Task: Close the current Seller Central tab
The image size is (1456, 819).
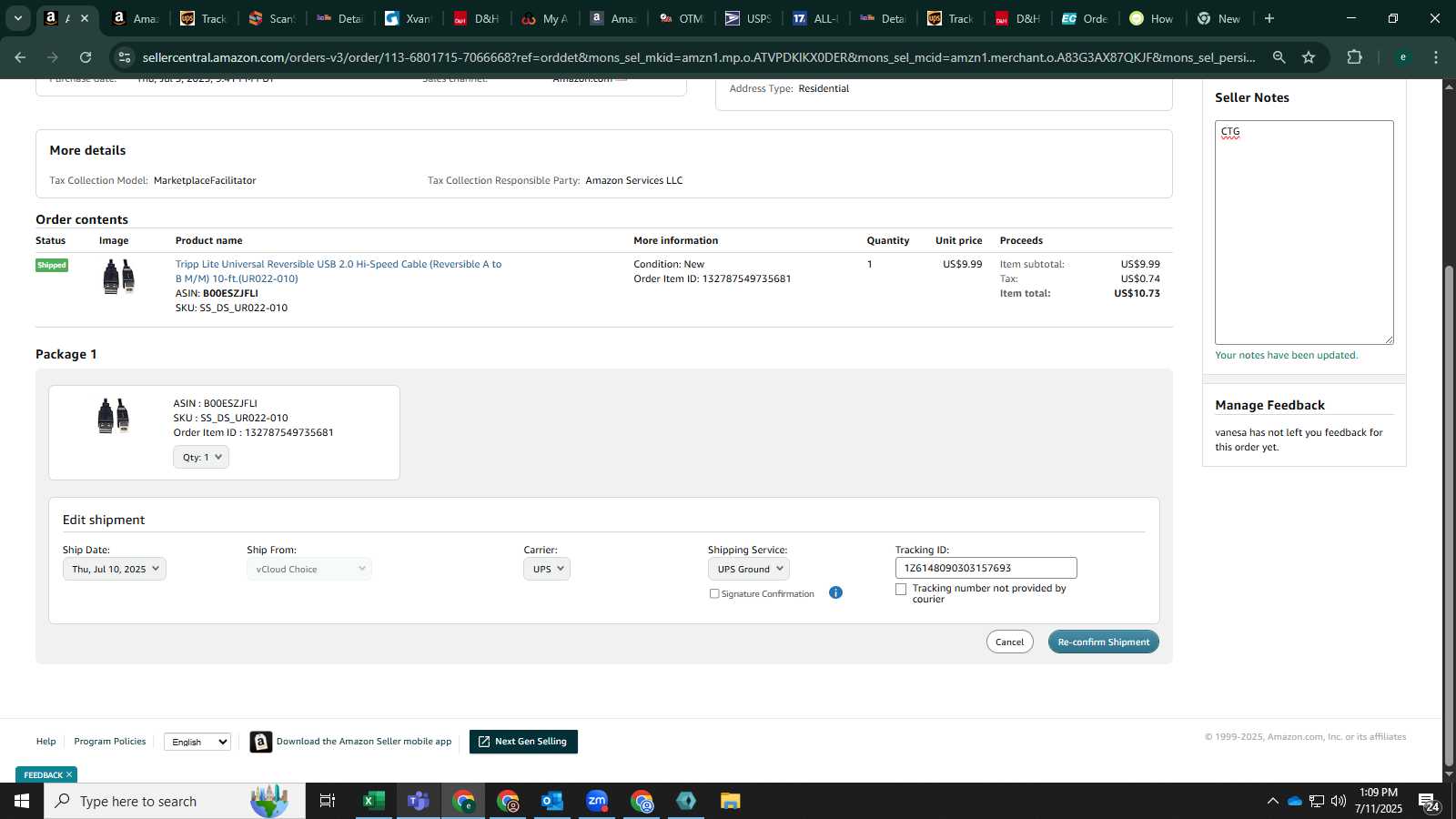Action: tap(85, 18)
